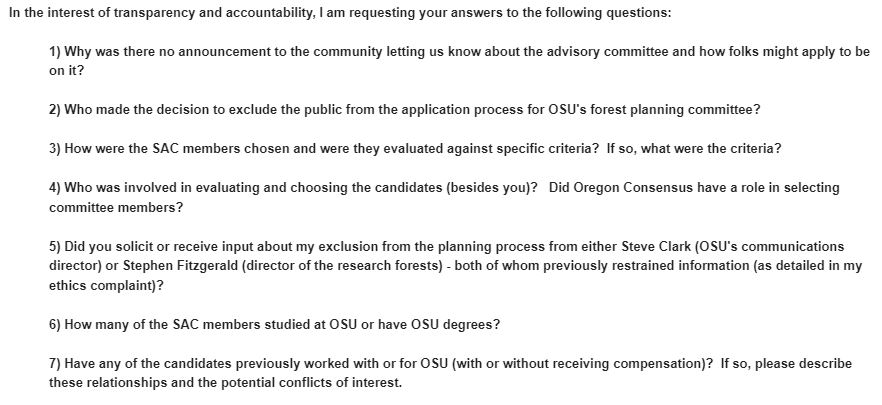This screenshot has width=882, height=405.
Task: Click question 5 starting 'Did you solicit'
Action: (x=455, y=266)
